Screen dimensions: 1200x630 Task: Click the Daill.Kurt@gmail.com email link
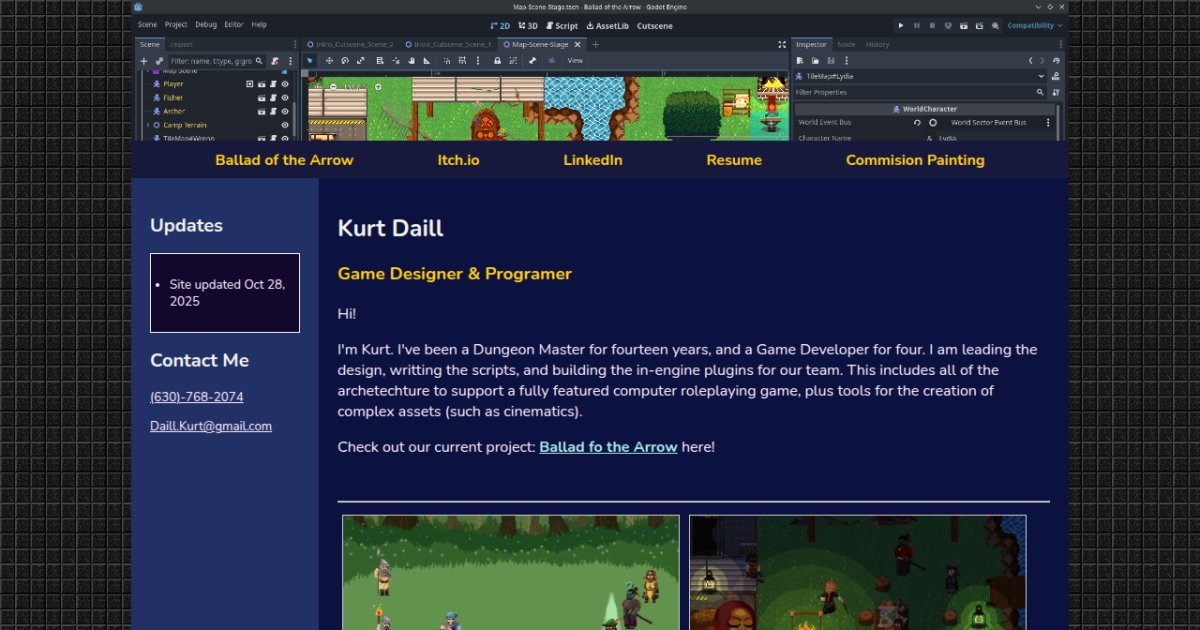(x=211, y=426)
